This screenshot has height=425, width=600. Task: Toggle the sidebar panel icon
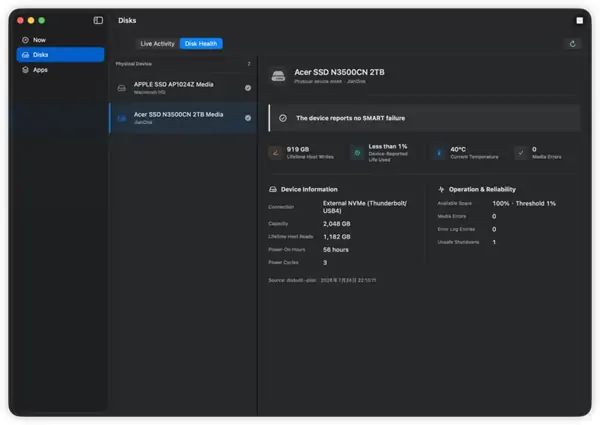click(98, 20)
